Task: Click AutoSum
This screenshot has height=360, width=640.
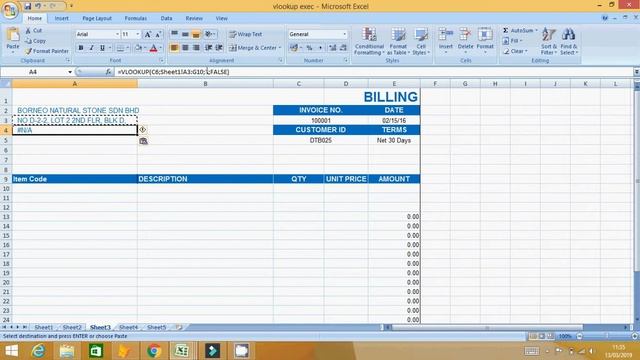Action: coord(518,31)
